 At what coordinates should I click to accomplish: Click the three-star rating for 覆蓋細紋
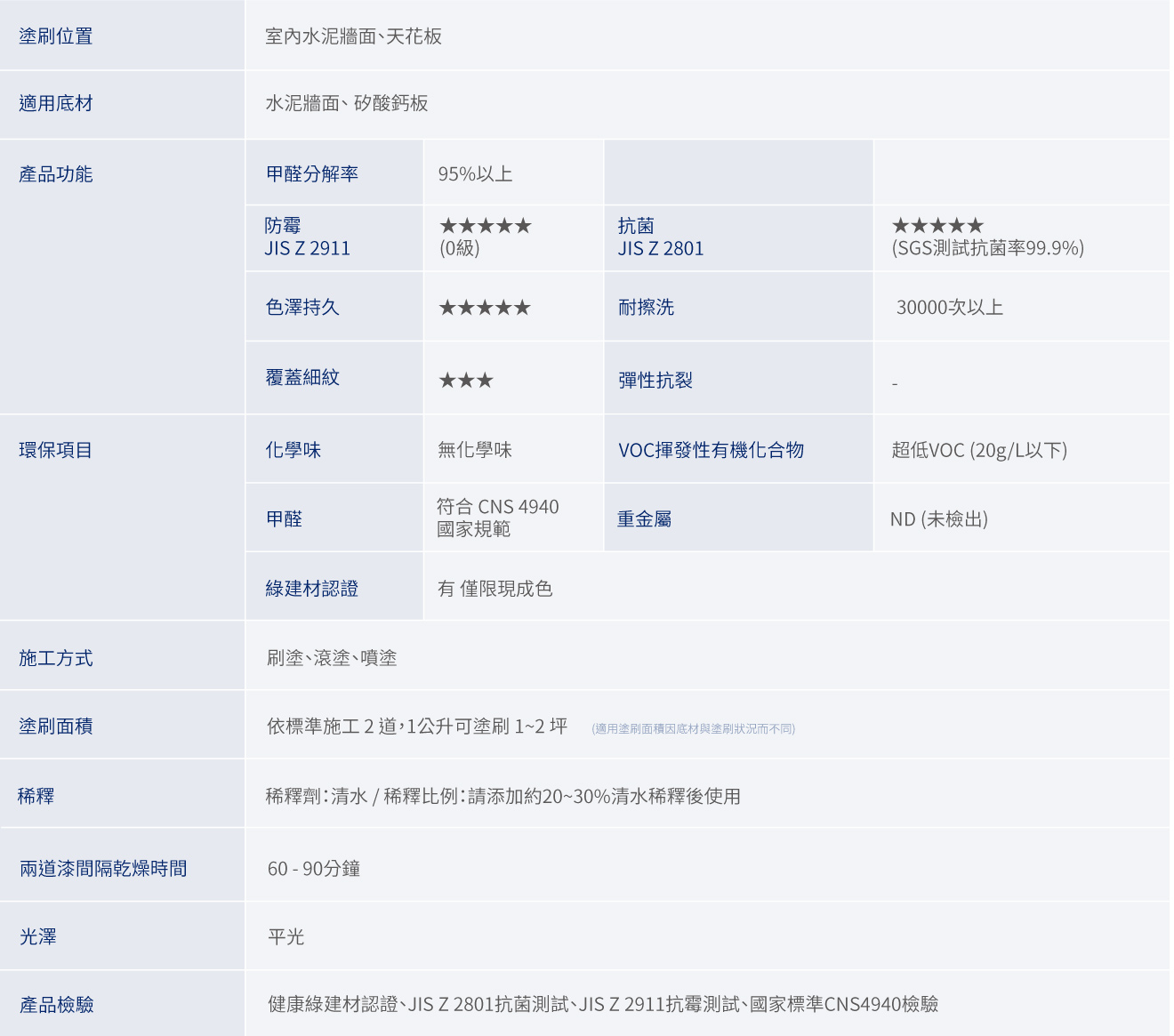(x=466, y=381)
